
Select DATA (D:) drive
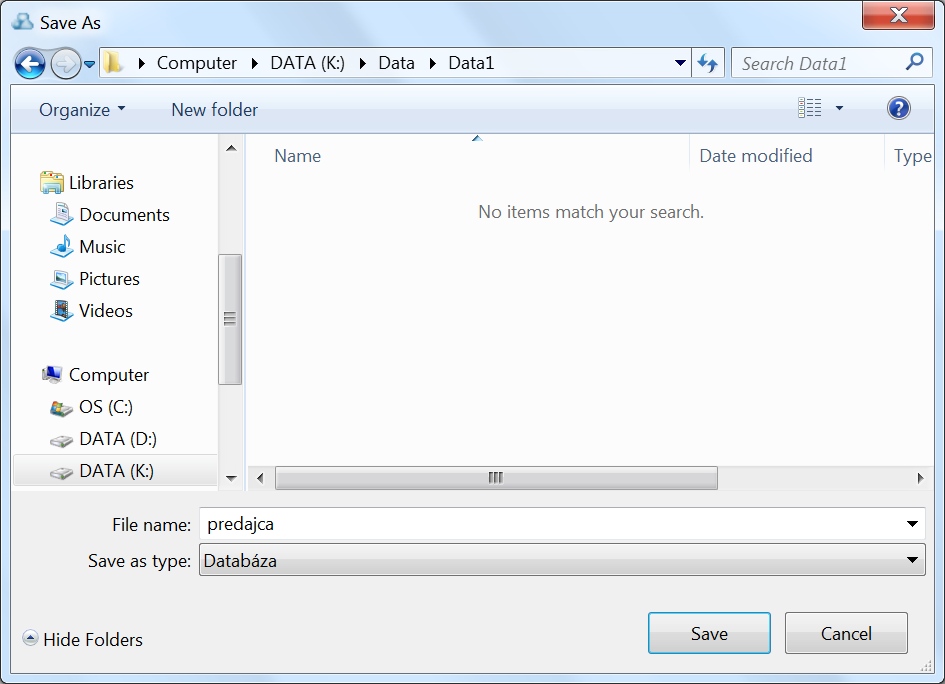coord(117,439)
